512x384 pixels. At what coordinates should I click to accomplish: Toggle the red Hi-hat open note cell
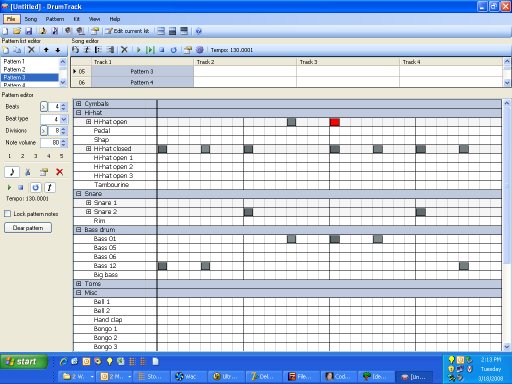click(335, 122)
